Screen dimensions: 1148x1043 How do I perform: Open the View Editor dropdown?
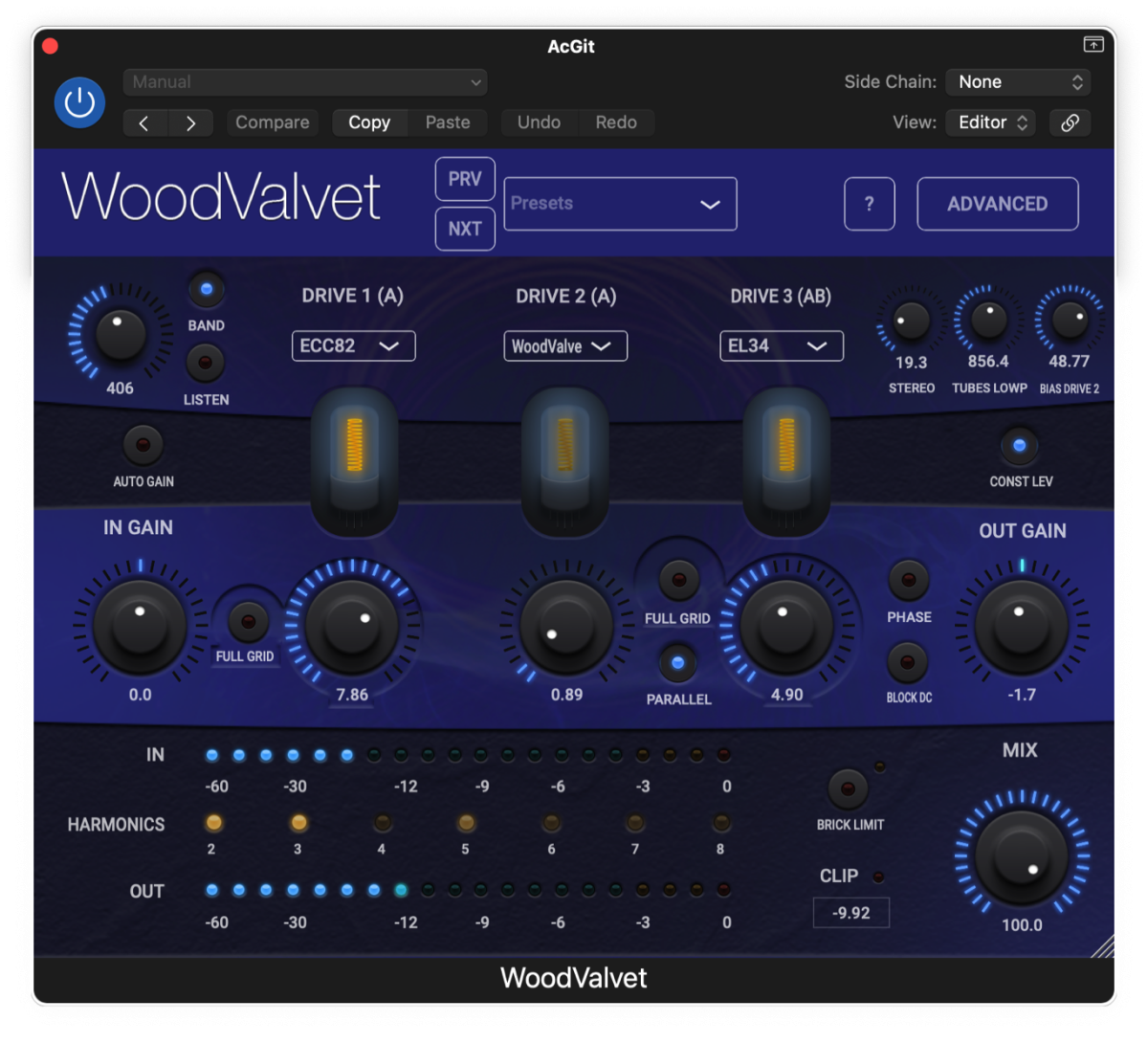pos(991,122)
